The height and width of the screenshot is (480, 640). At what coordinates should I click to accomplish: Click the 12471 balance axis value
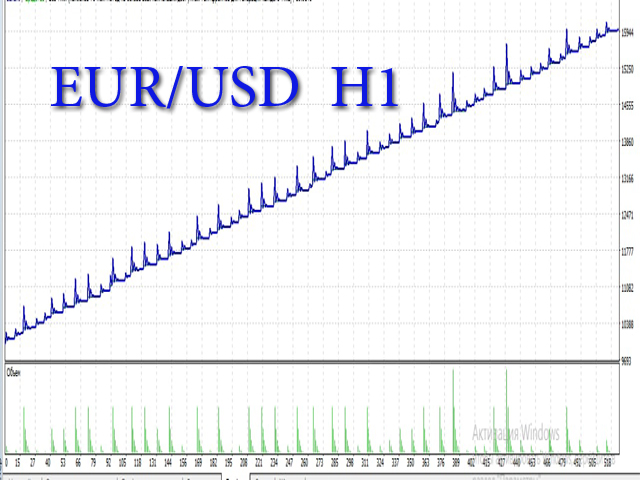628,215
